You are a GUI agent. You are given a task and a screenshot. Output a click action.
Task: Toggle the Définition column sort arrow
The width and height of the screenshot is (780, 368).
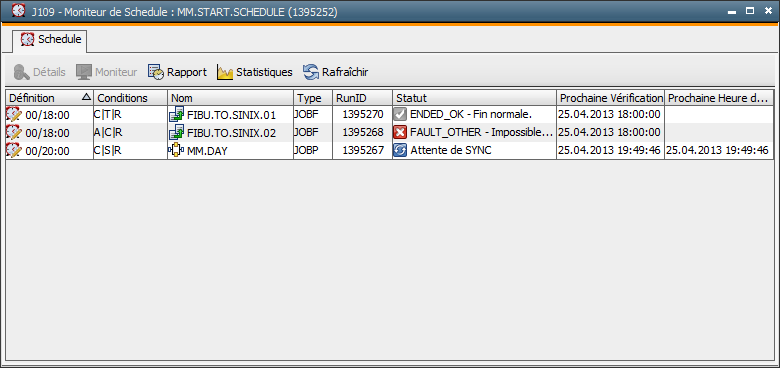click(86, 97)
